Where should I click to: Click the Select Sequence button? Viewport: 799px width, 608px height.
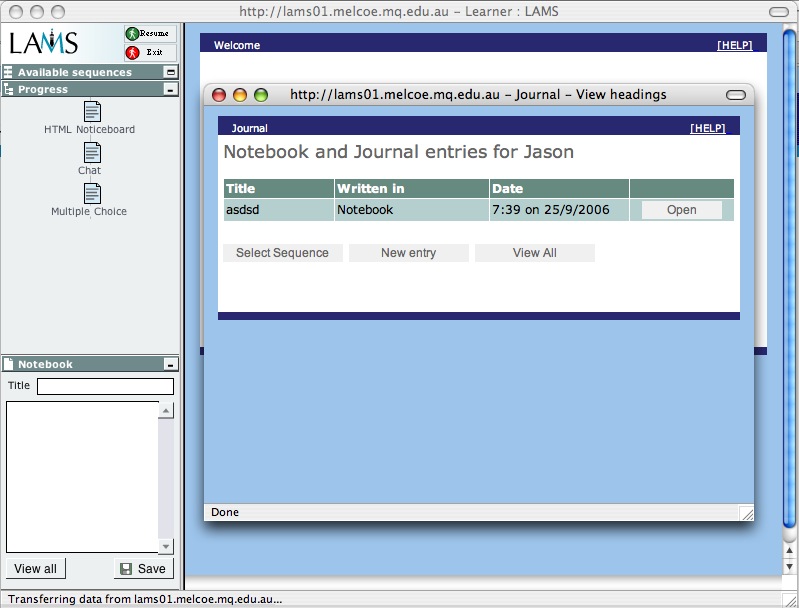282,253
